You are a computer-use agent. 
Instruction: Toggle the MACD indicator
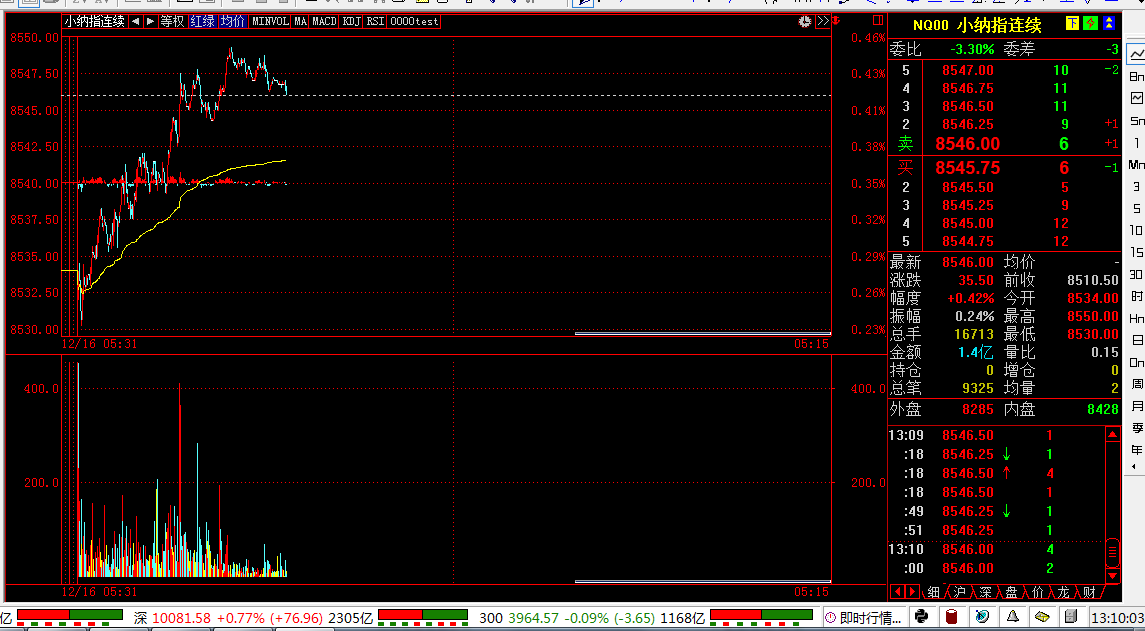[324, 22]
